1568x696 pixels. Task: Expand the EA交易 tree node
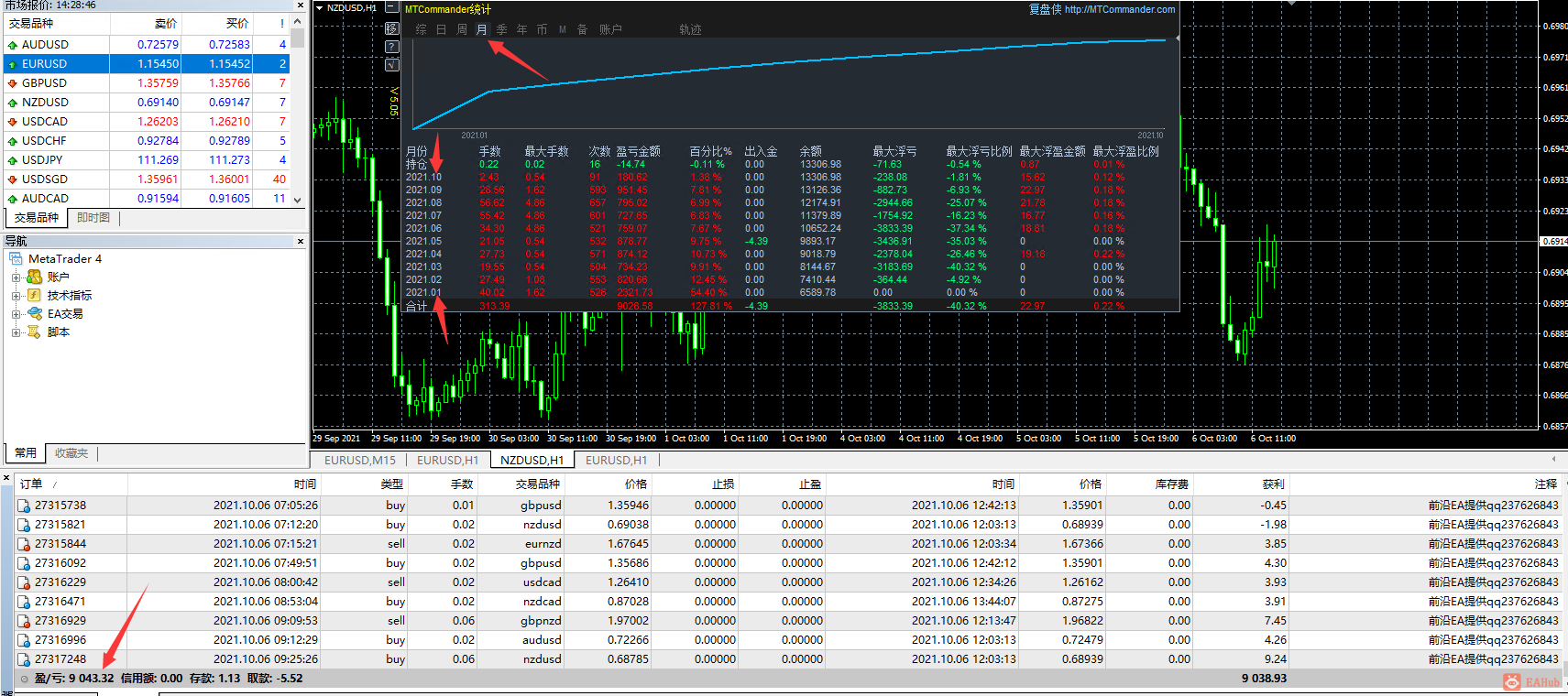coord(16,314)
